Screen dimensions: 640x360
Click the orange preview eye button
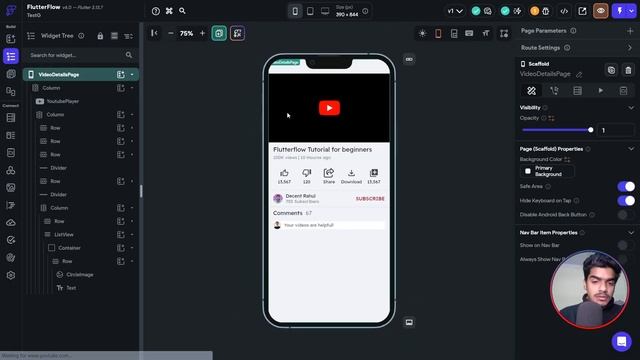(x=600, y=11)
